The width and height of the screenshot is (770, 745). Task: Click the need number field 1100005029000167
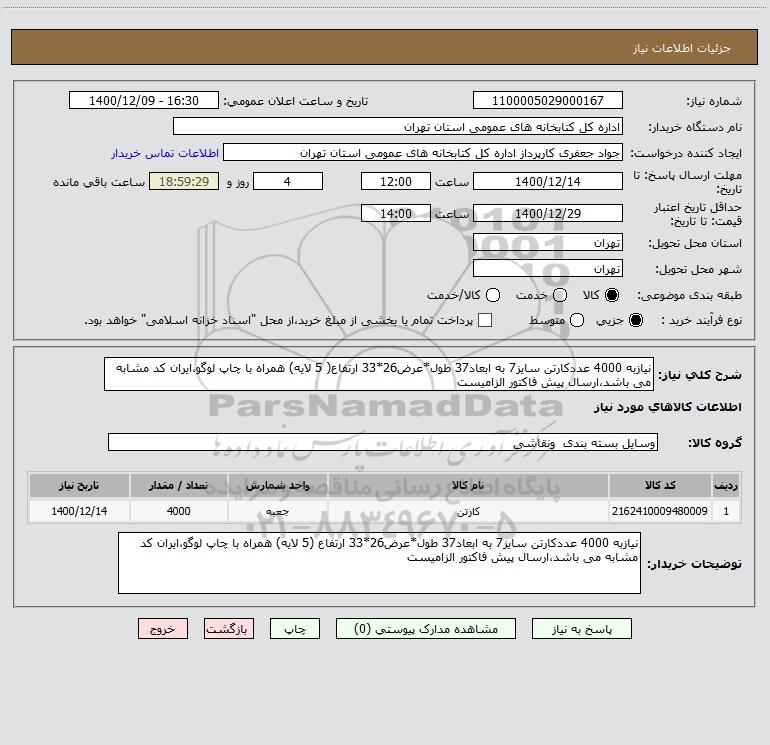point(548,101)
